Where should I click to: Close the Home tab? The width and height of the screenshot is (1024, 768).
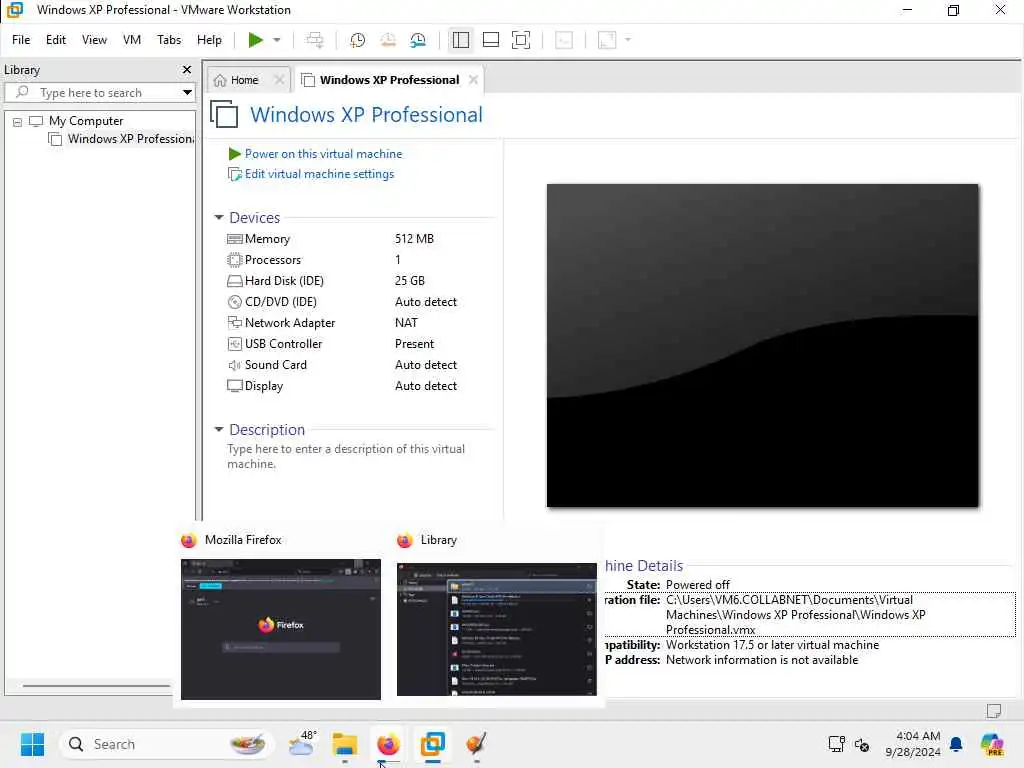280,80
